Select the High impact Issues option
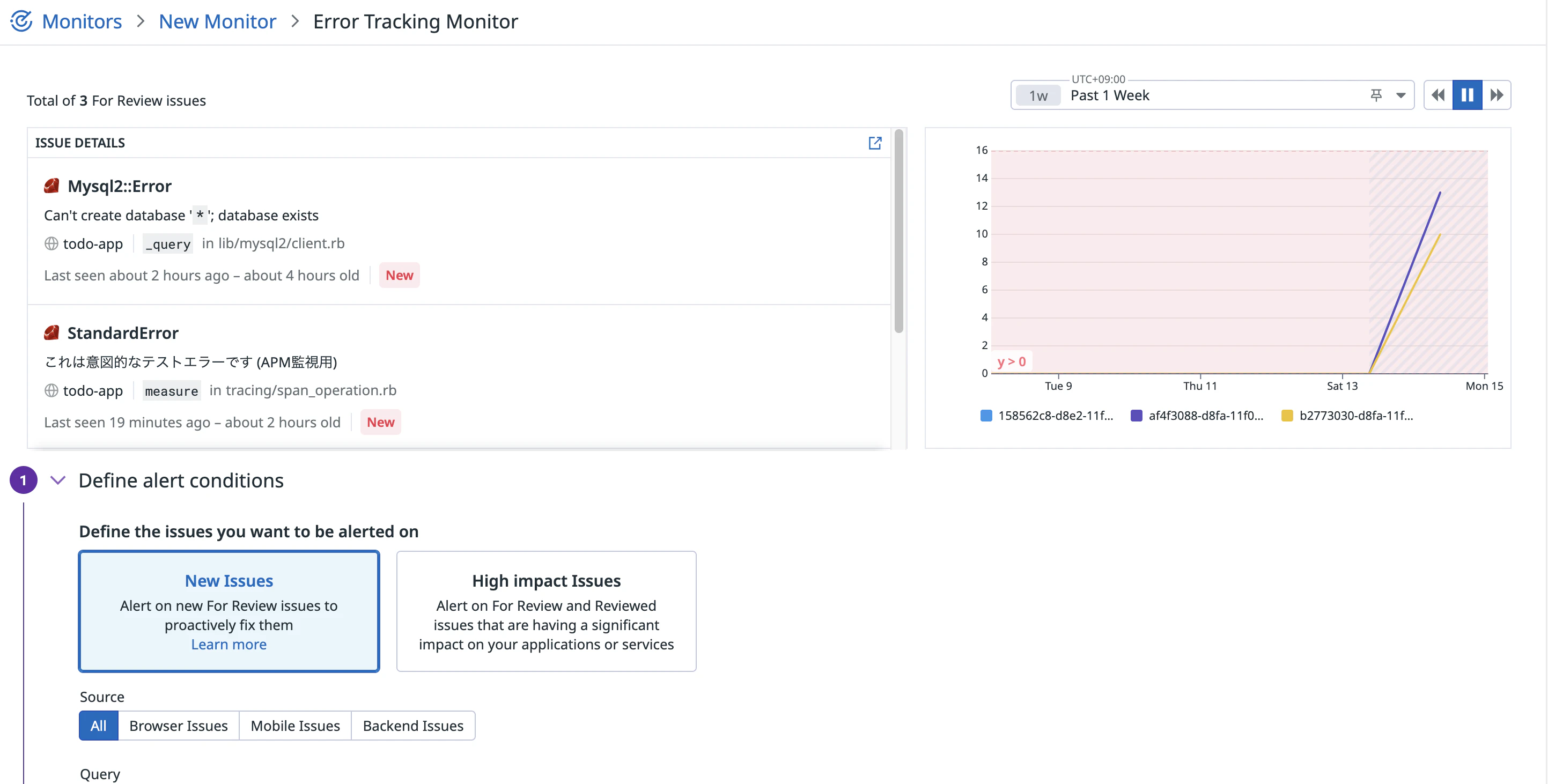This screenshot has width=1548, height=784. pyautogui.click(x=546, y=611)
